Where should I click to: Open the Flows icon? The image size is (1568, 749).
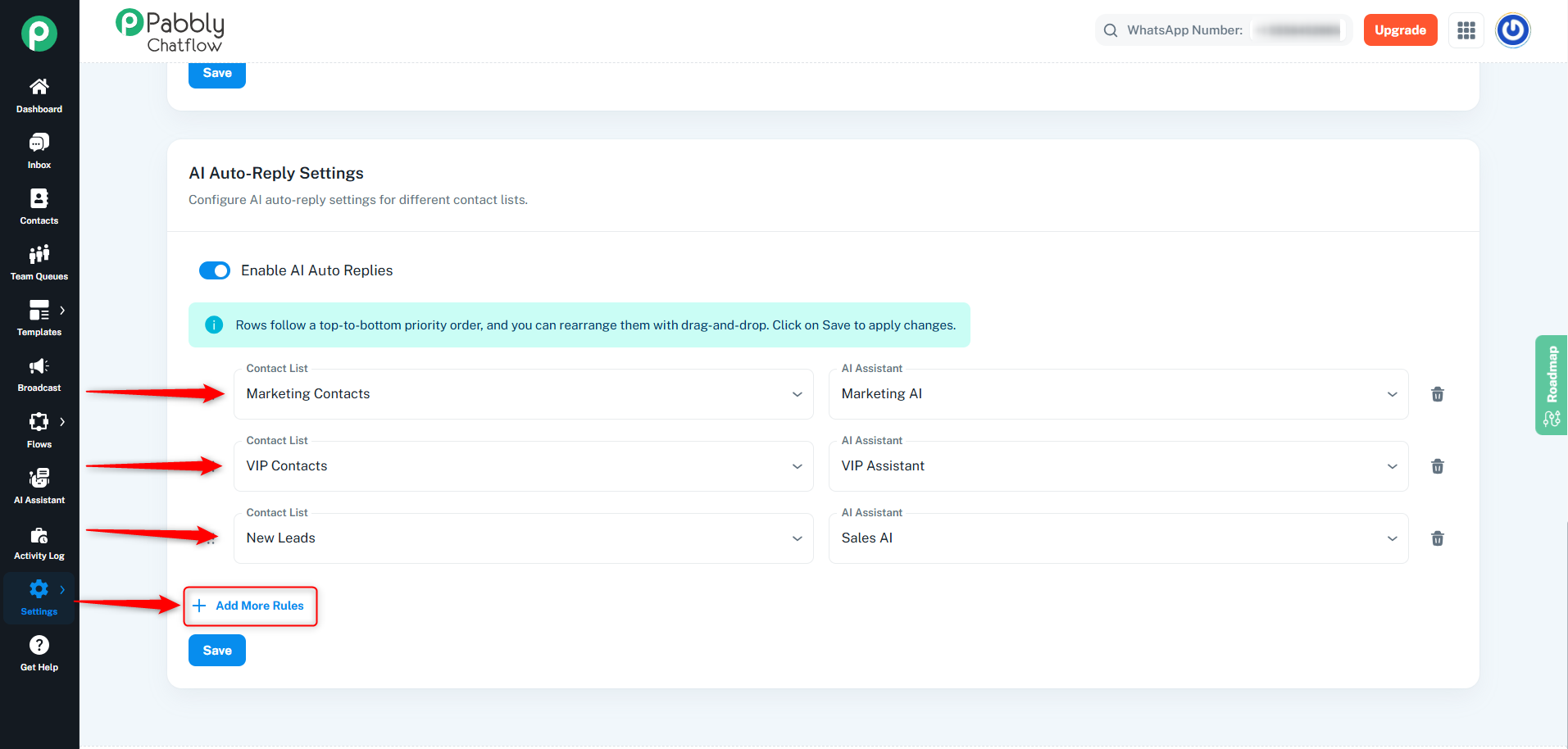coord(39,421)
